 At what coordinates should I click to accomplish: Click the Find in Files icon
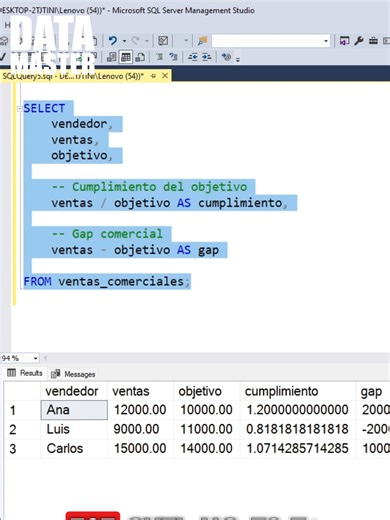202,41
